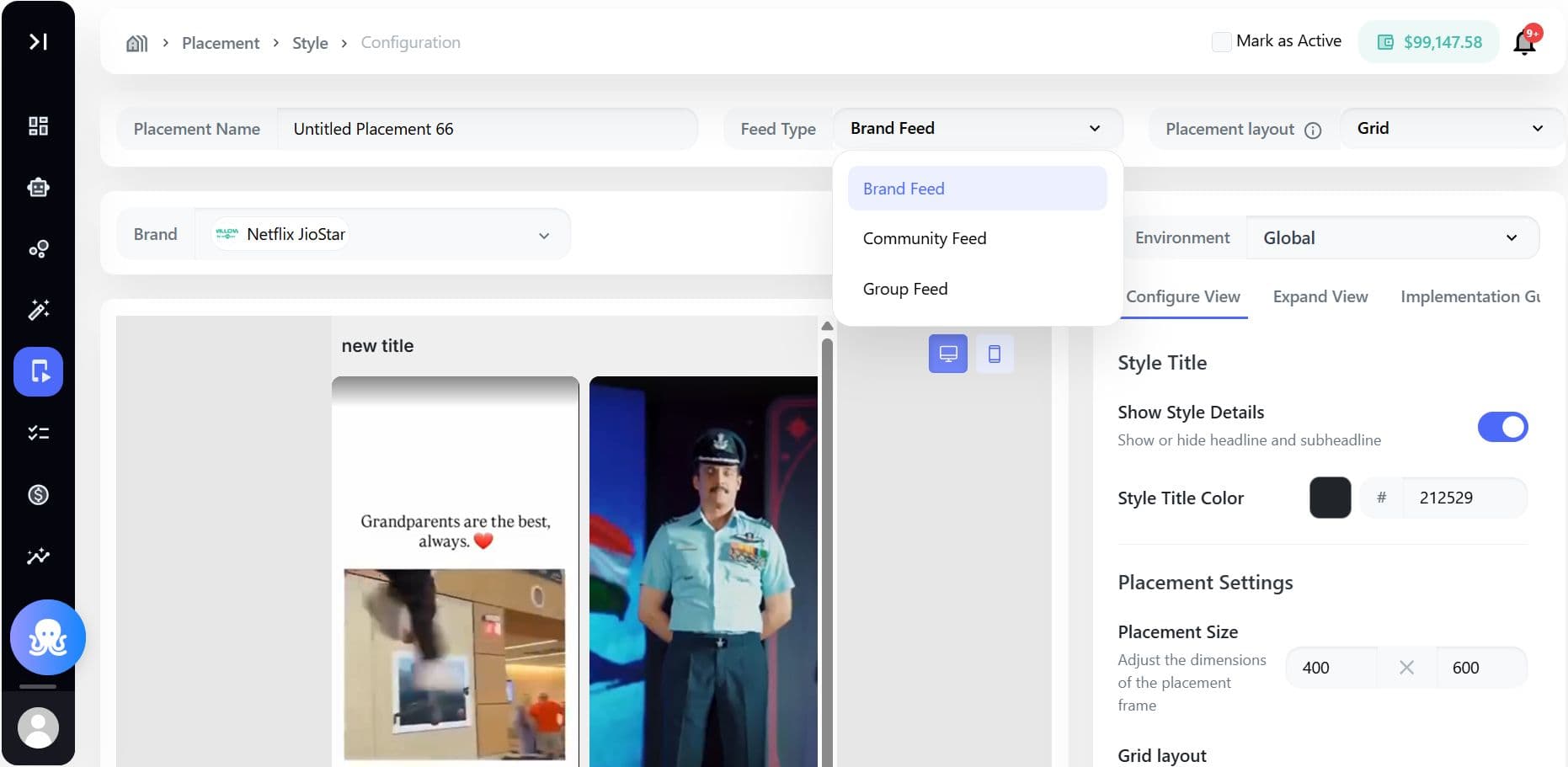
Task: Open the magic wand icon in sidebar
Action: click(x=38, y=310)
